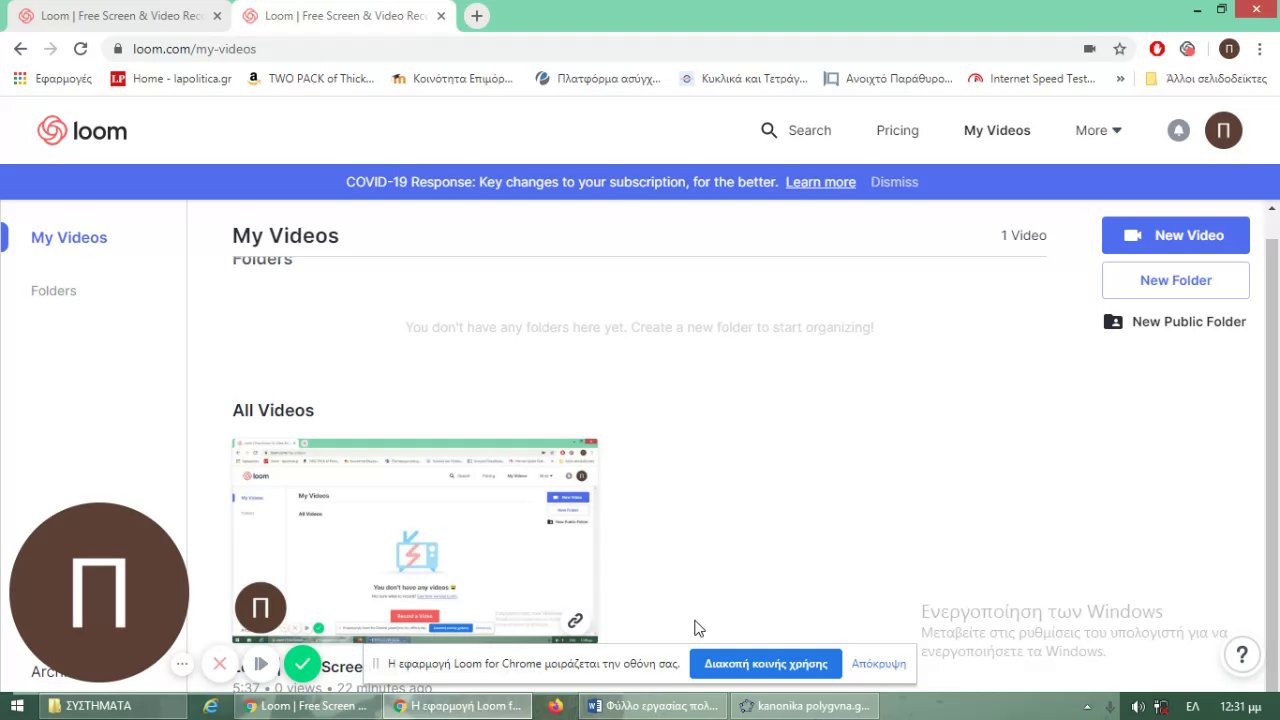Expand the More dropdown menu
The width and height of the screenshot is (1280, 720).
(x=1098, y=130)
